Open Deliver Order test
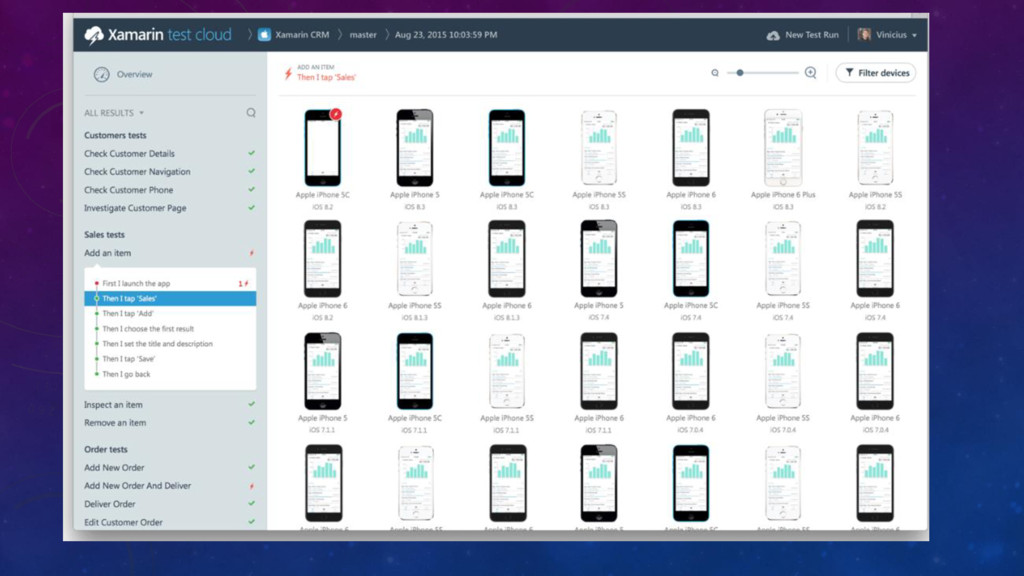 (110, 504)
